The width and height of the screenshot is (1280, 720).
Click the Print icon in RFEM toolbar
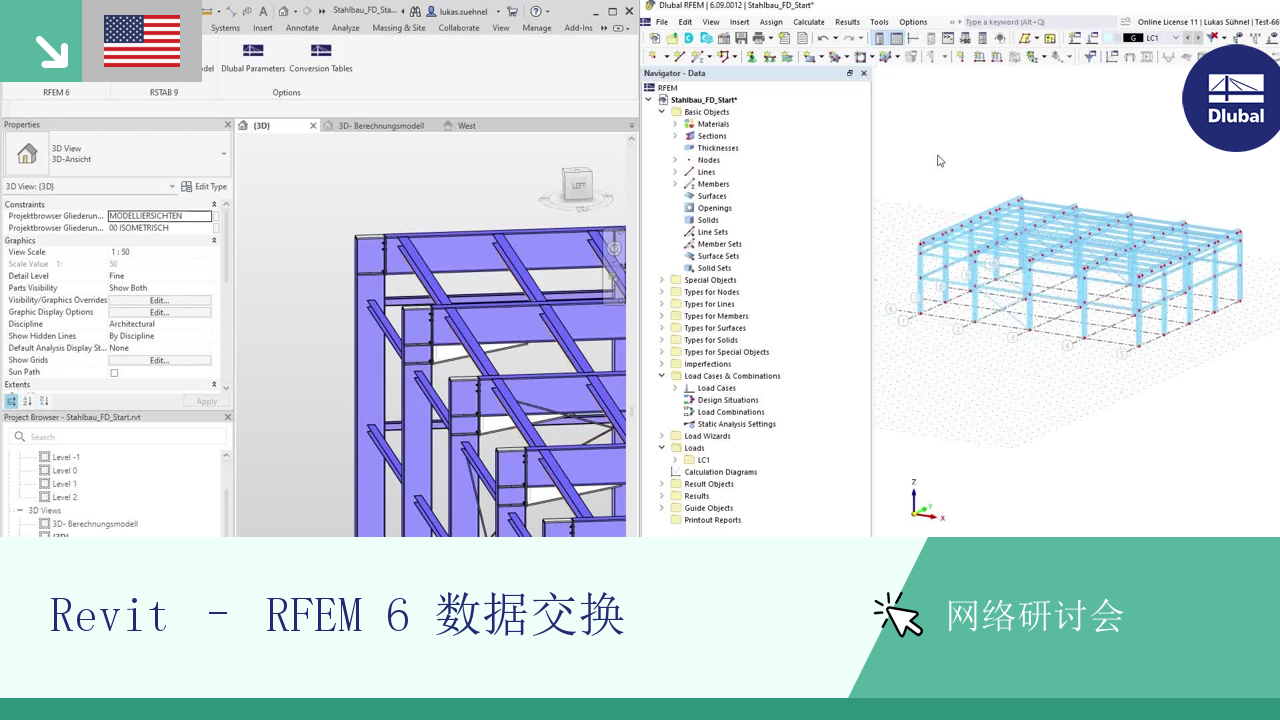[759, 38]
